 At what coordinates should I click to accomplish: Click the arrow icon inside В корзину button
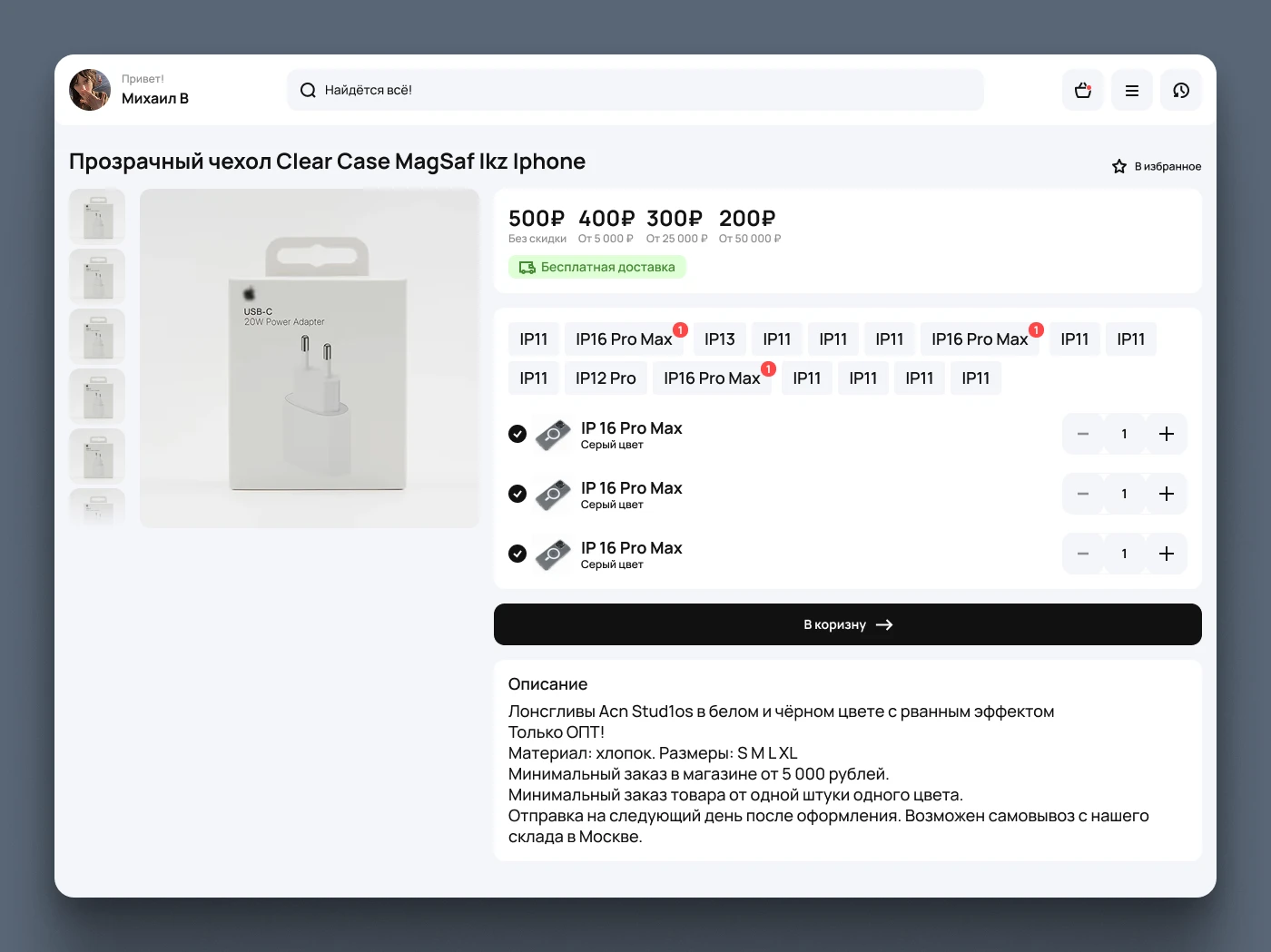[x=885, y=624]
